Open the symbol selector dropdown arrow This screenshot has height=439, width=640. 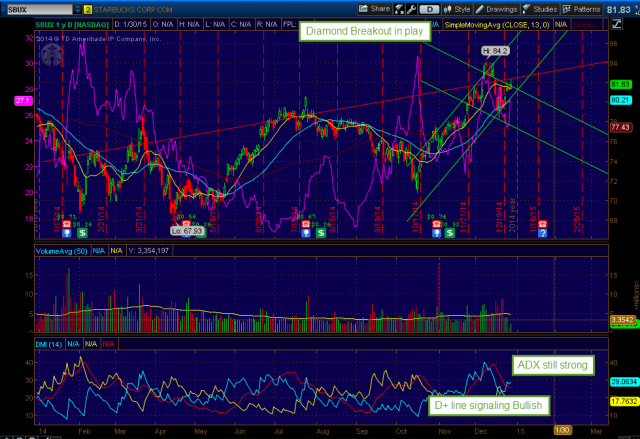(78, 9)
